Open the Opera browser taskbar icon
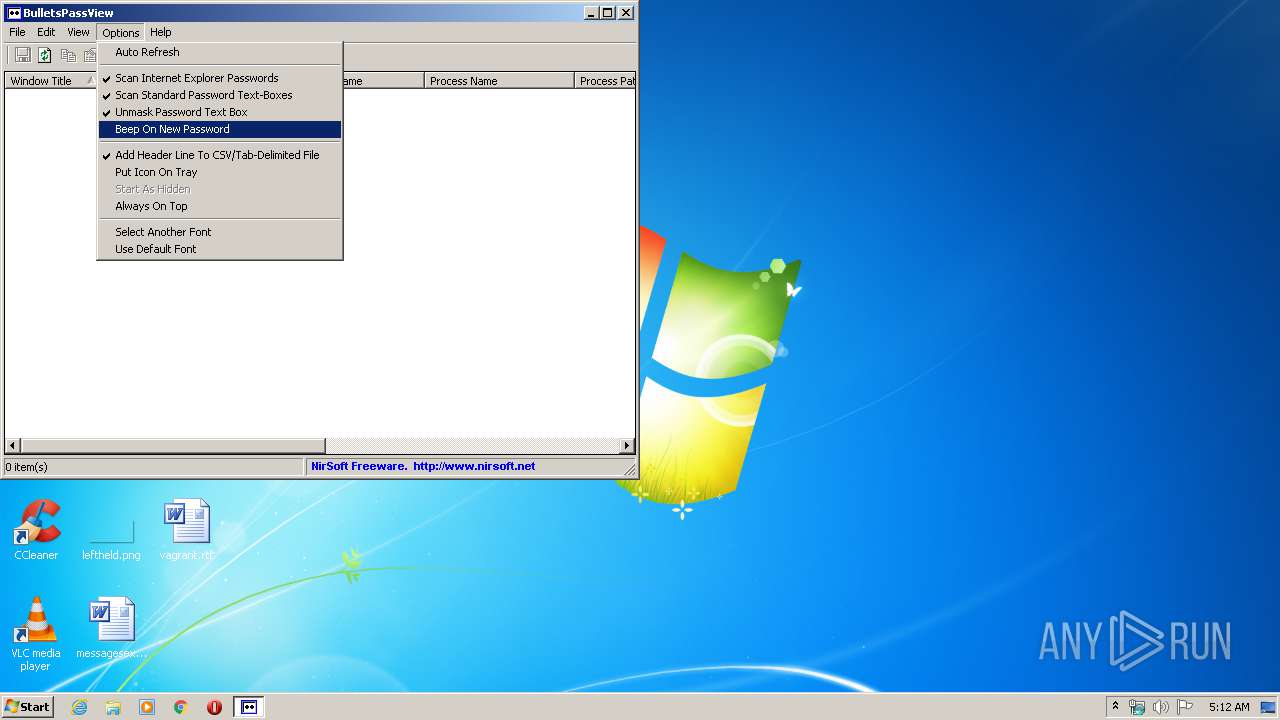 click(214, 707)
